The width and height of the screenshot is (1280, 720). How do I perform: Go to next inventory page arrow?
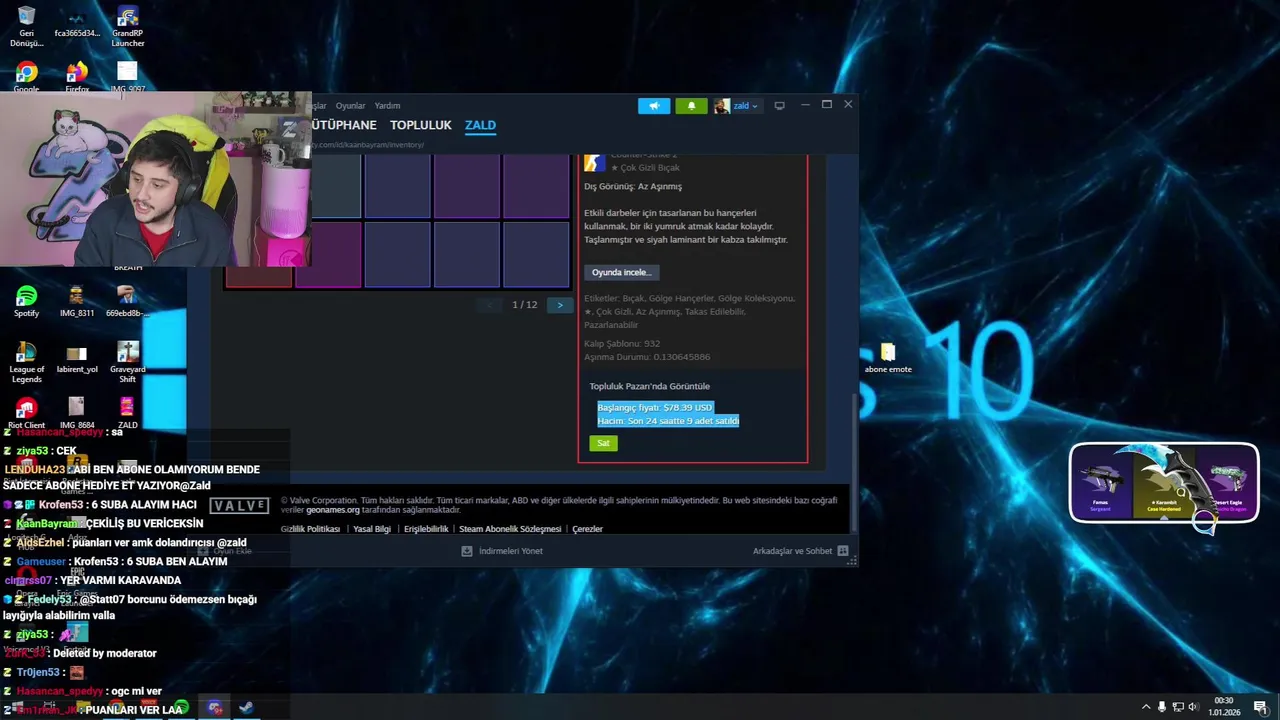[560, 305]
